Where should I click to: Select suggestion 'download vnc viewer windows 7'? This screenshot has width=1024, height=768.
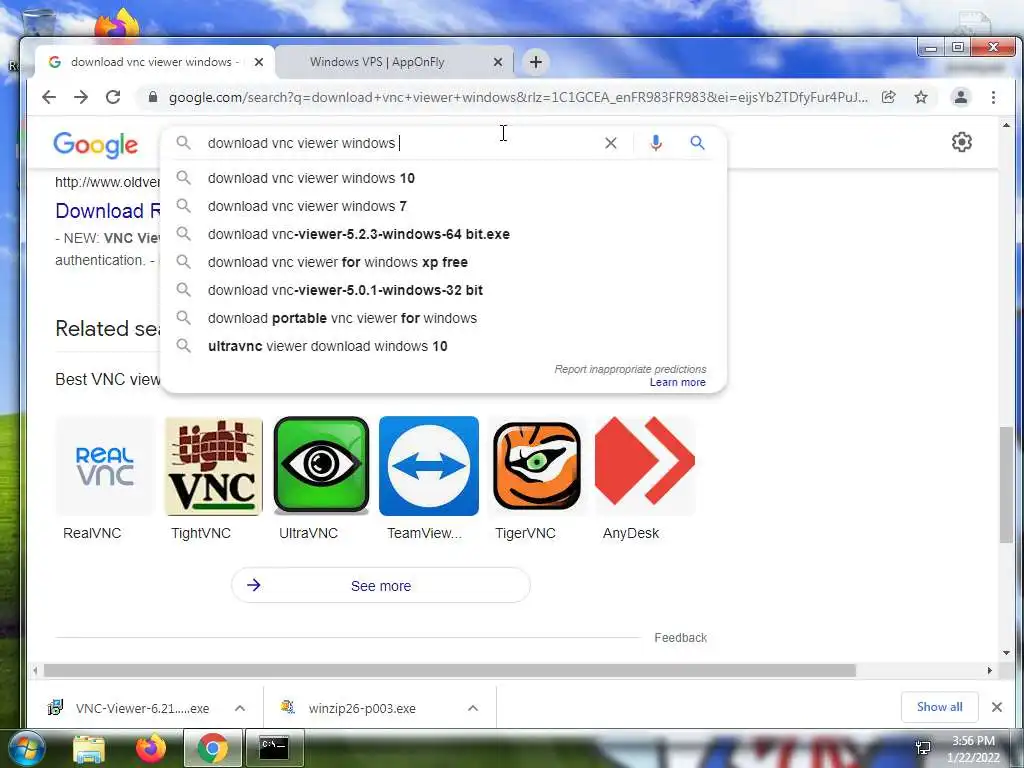443,206
